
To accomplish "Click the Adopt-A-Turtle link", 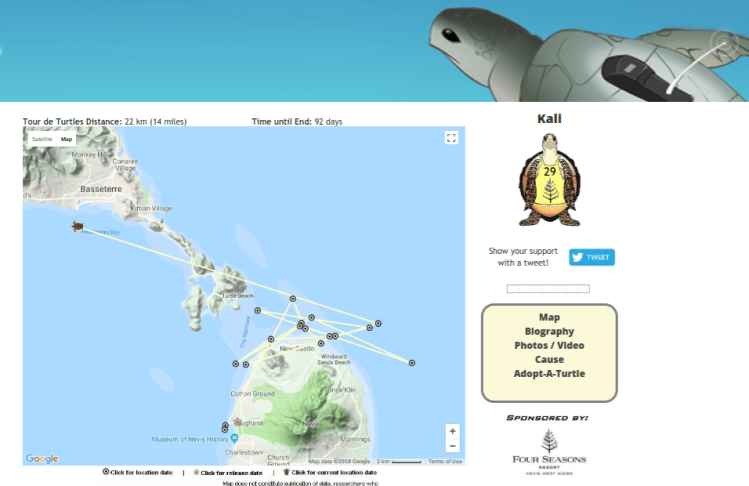I will point(549,373).
